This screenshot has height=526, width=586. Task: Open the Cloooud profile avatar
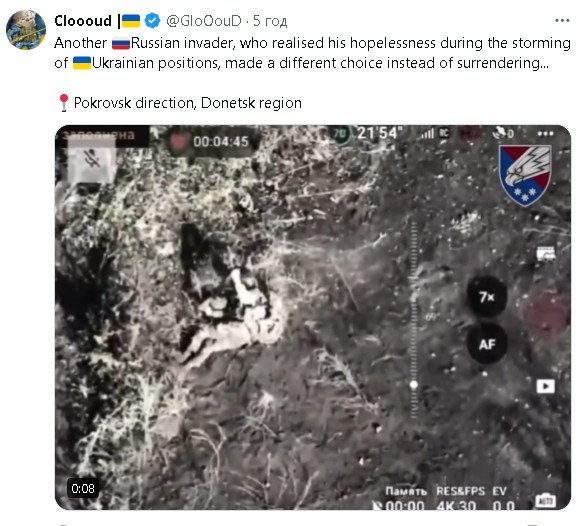click(x=26, y=30)
